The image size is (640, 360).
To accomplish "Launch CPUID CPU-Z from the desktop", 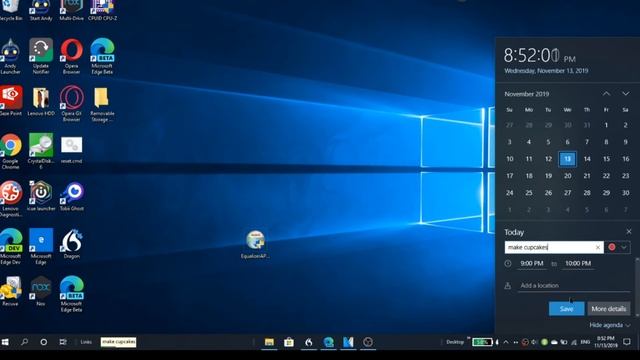I will point(102,10).
